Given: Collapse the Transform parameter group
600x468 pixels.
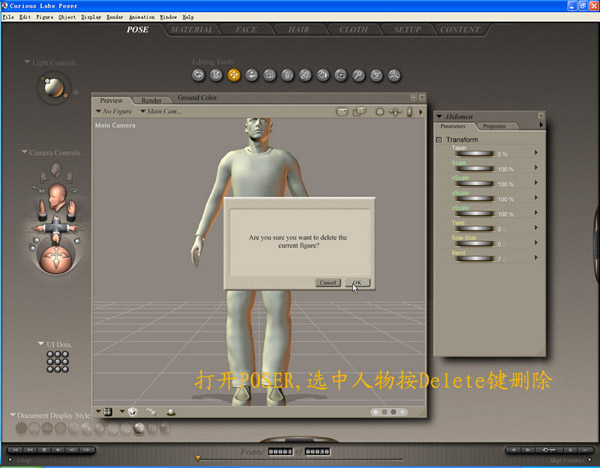Looking at the screenshot, I should tap(438, 139).
